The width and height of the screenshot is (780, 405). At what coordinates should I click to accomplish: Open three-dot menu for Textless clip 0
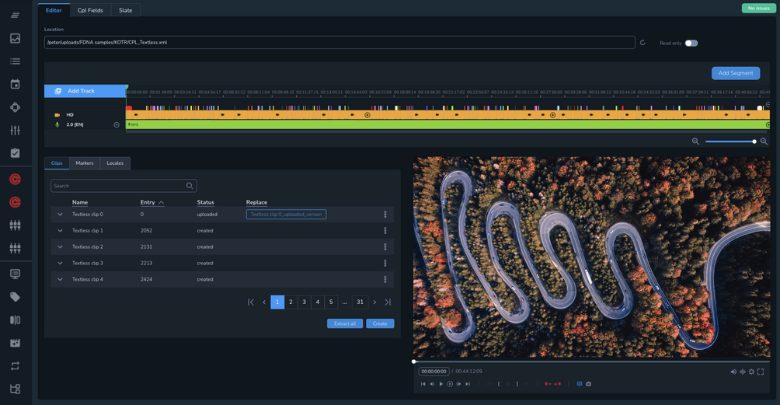(385, 214)
